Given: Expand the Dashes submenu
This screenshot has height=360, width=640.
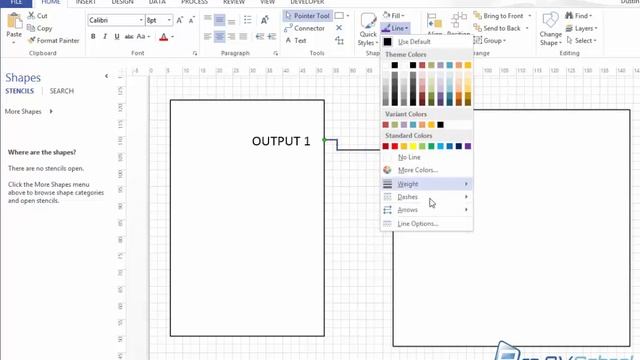Looking at the screenshot, I should pos(427,197).
